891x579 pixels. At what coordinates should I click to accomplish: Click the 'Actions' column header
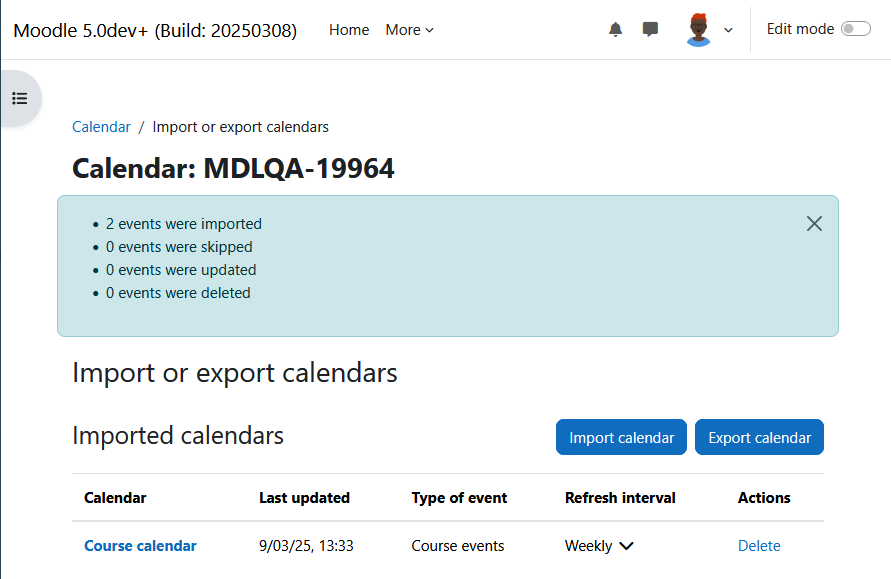764,498
